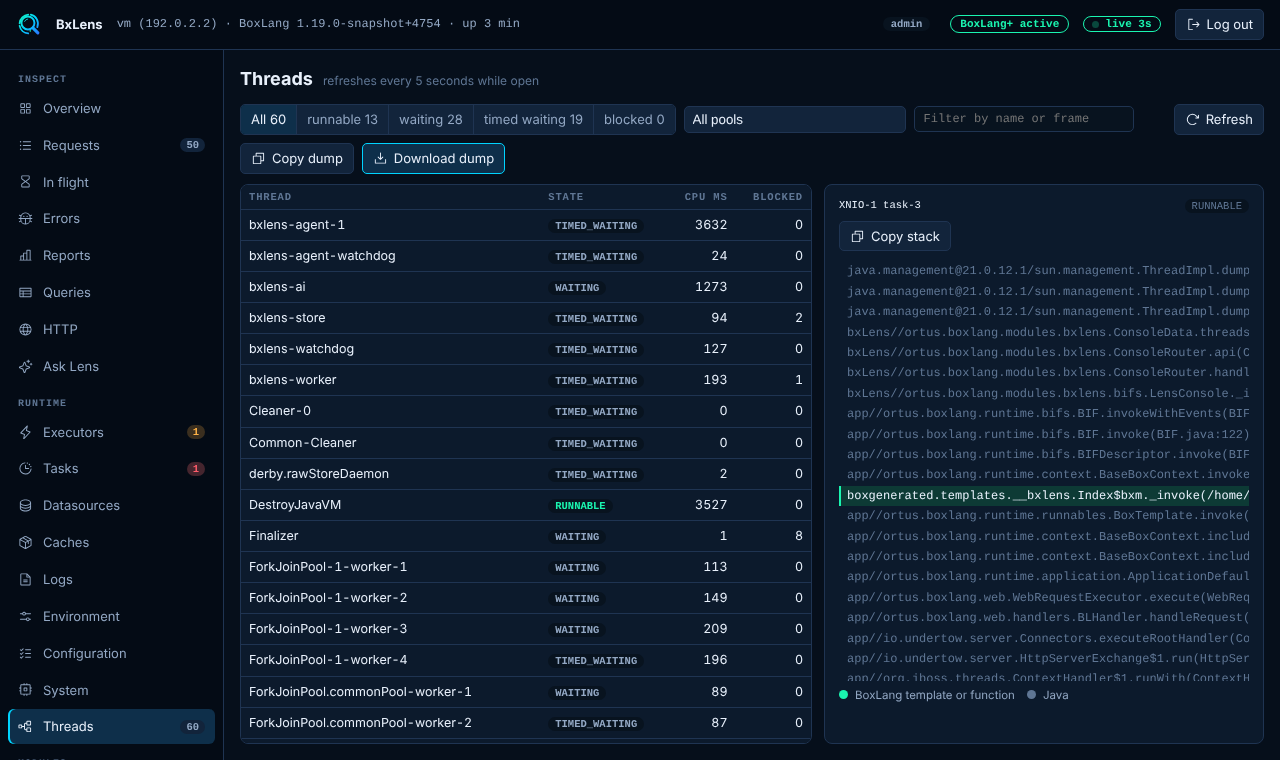
Task: Select the ForkJoinPool-1-worker-3 row
Action: click(526, 629)
